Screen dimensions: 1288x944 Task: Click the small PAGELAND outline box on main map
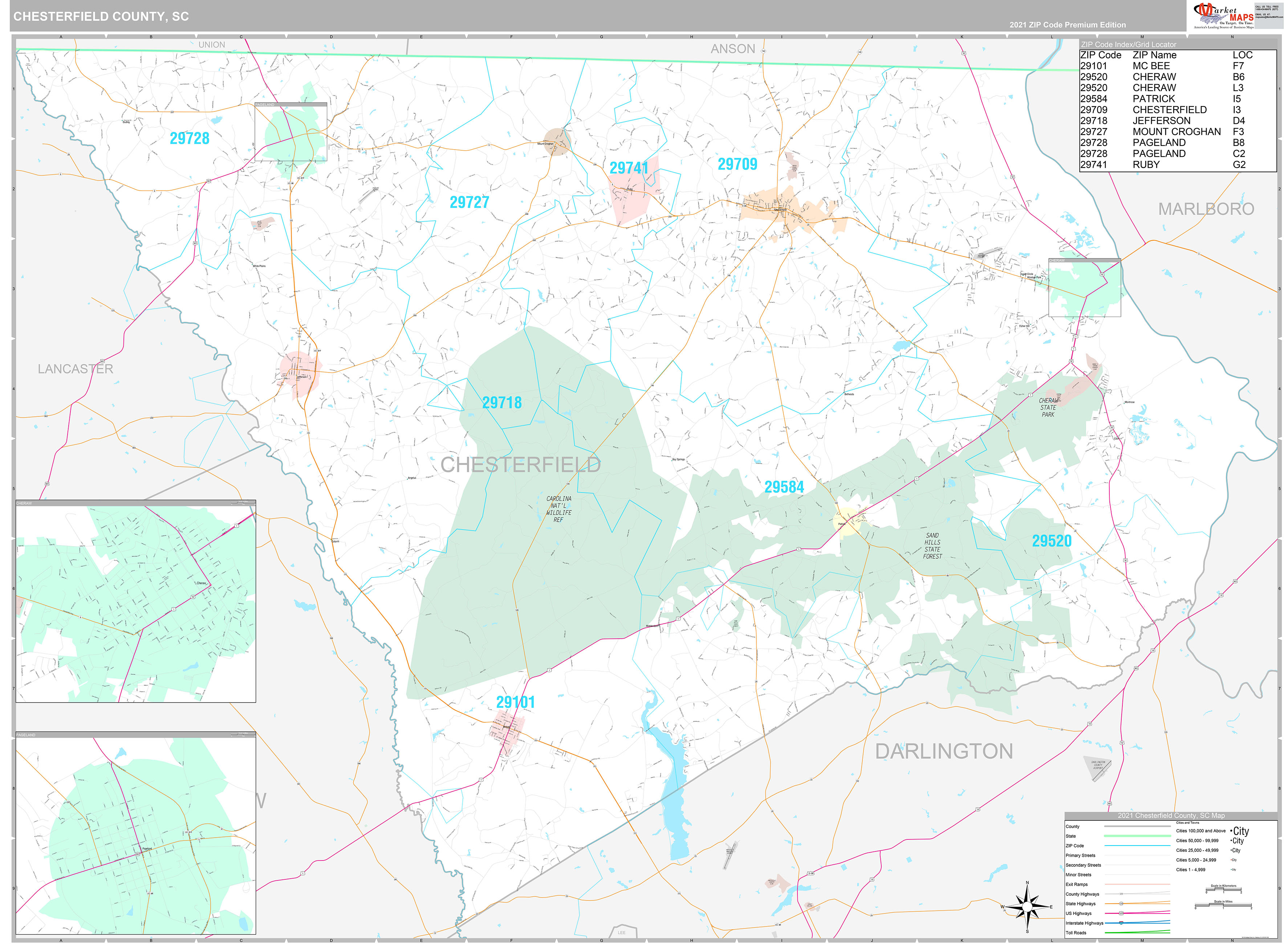pos(291,132)
